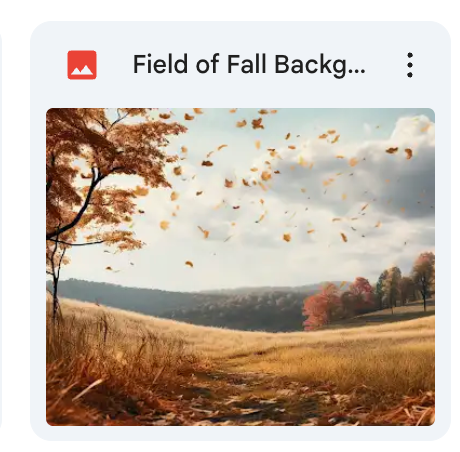Show more actions for Field of Fall file
Viewport: 460px width, 452px height.
(x=410, y=65)
